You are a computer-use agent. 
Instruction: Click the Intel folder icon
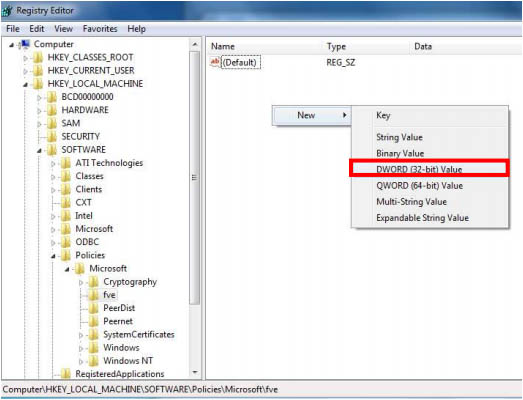pos(66,216)
